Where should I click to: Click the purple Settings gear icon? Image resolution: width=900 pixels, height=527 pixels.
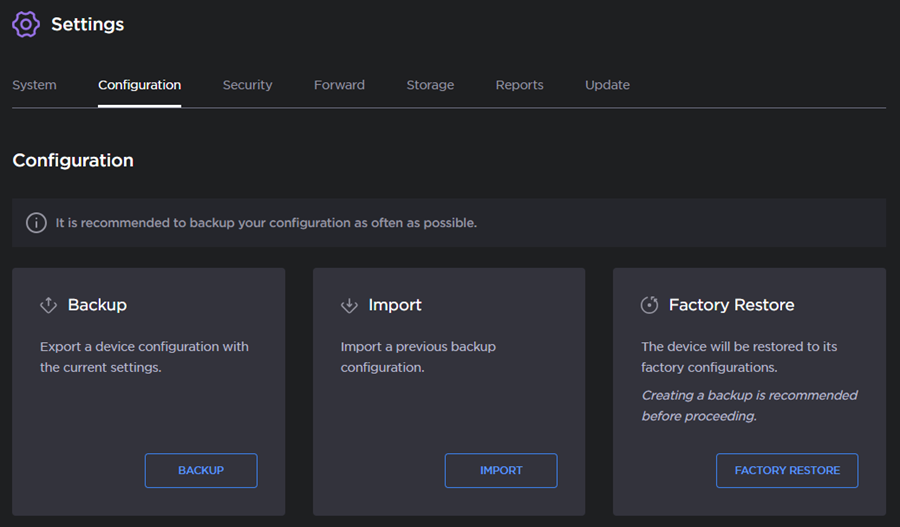[26, 24]
